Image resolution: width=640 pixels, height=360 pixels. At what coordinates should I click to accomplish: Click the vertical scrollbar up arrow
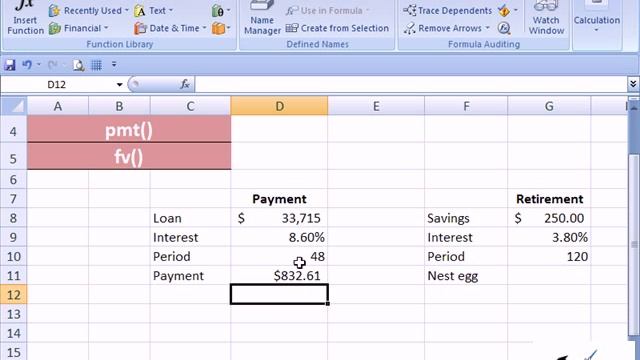coord(634,107)
